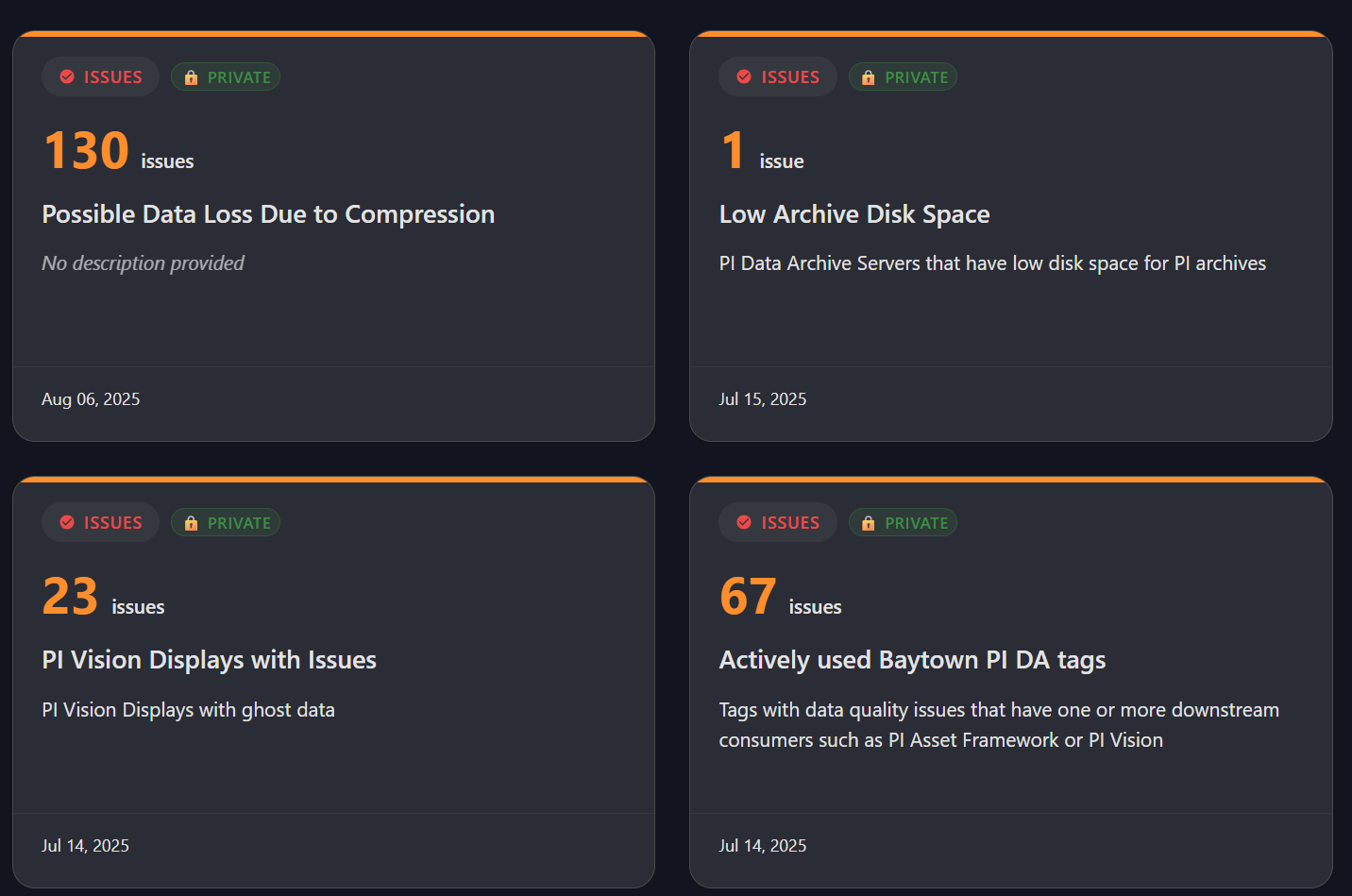Open "Possible Data Loss Due to Compression" title

(268, 214)
